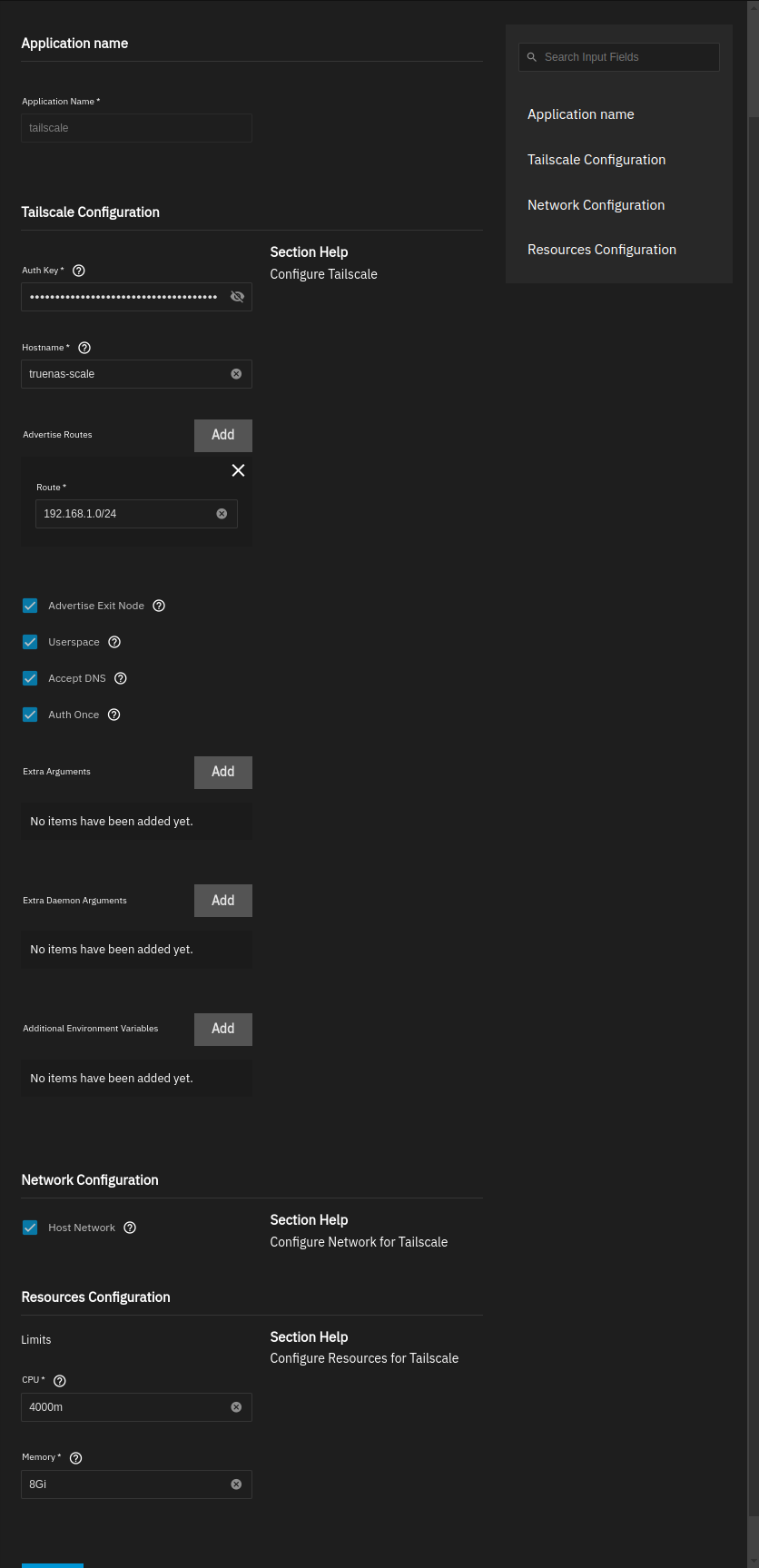
Task: Toggle the Host Network checkbox
Action: [x=30, y=1228]
